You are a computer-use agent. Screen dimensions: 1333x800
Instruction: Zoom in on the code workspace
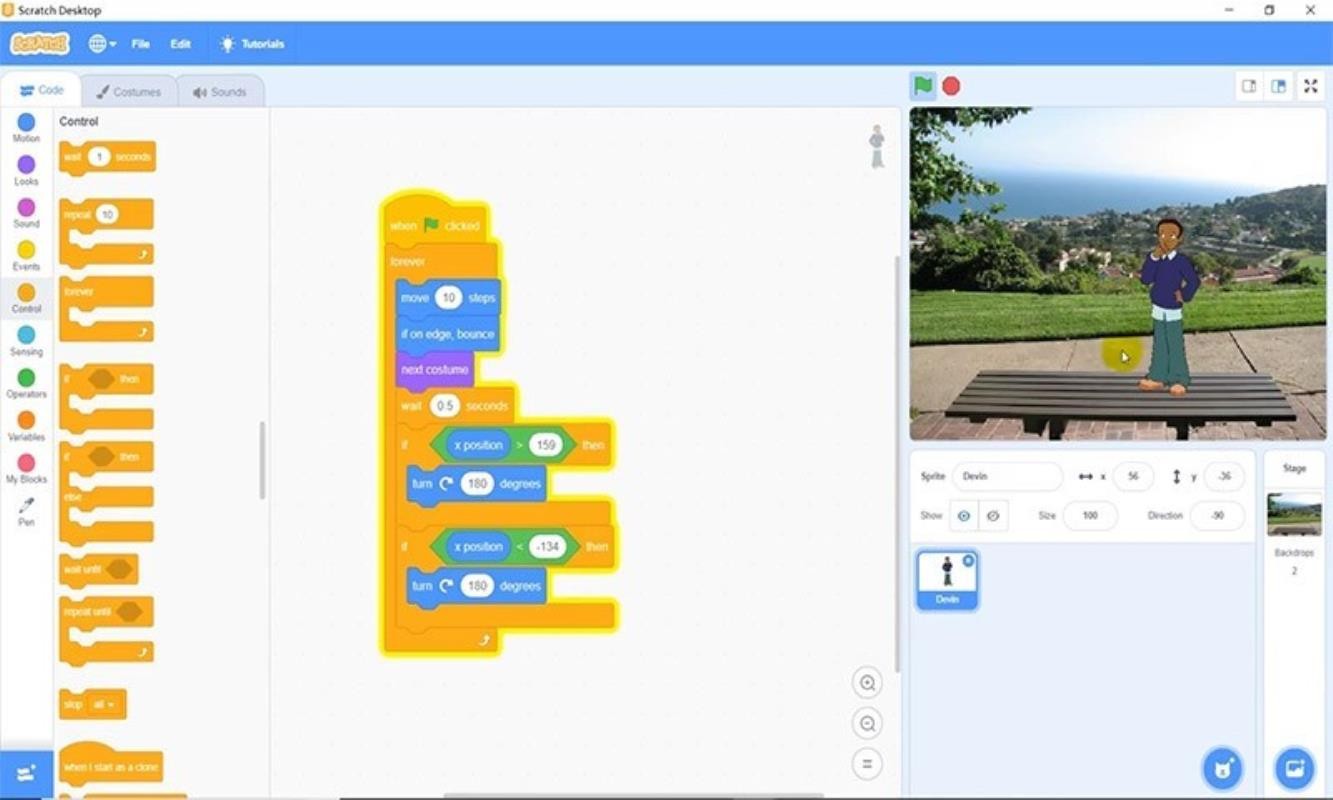[x=867, y=683]
